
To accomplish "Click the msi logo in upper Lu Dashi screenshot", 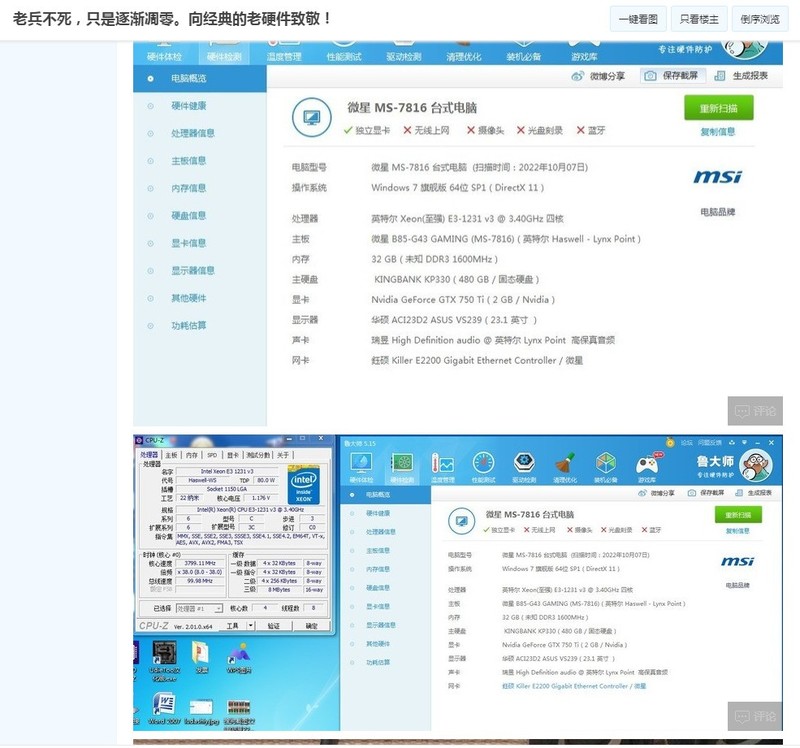I will tap(717, 177).
